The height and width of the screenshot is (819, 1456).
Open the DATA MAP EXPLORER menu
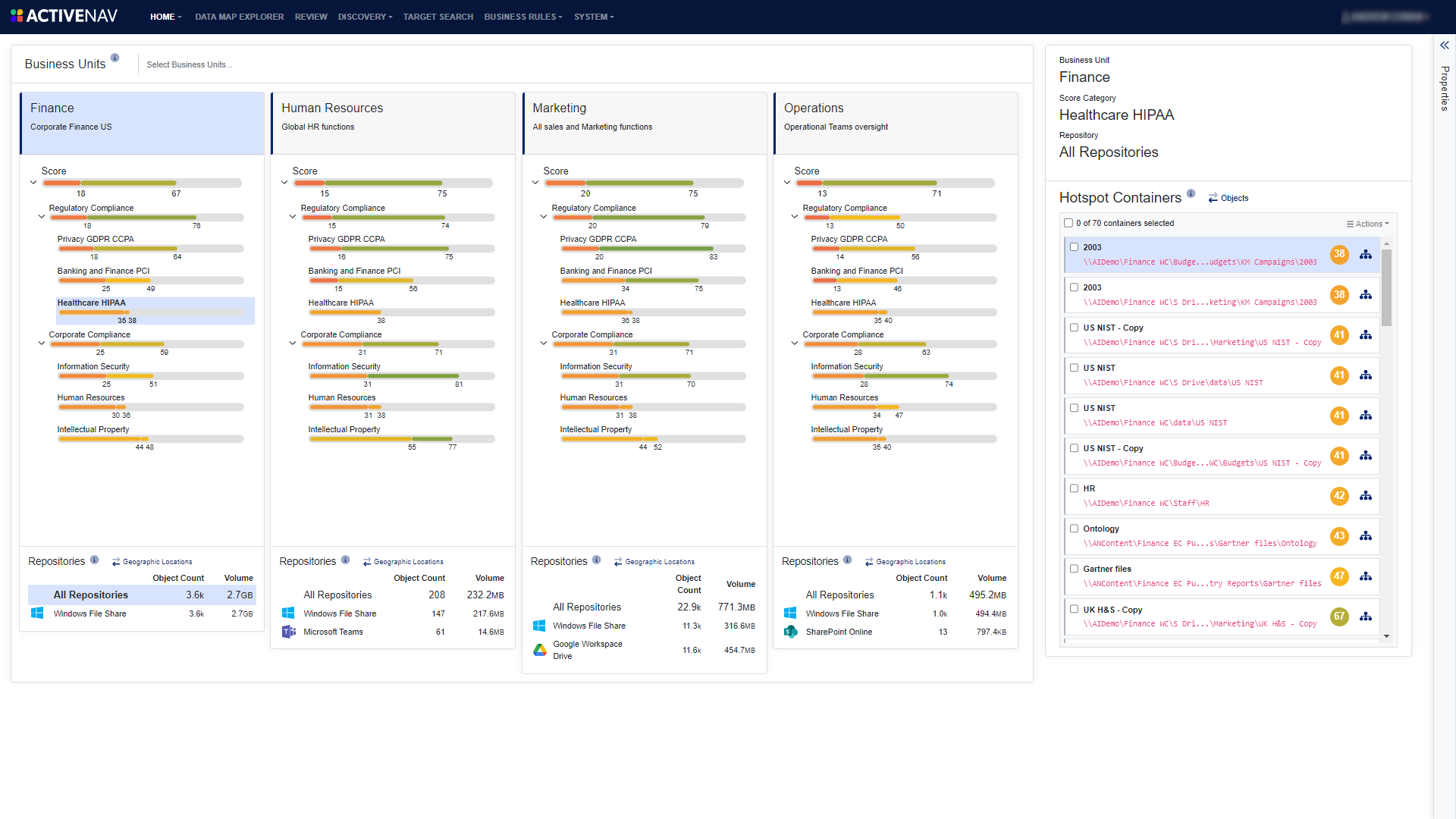[x=239, y=17]
